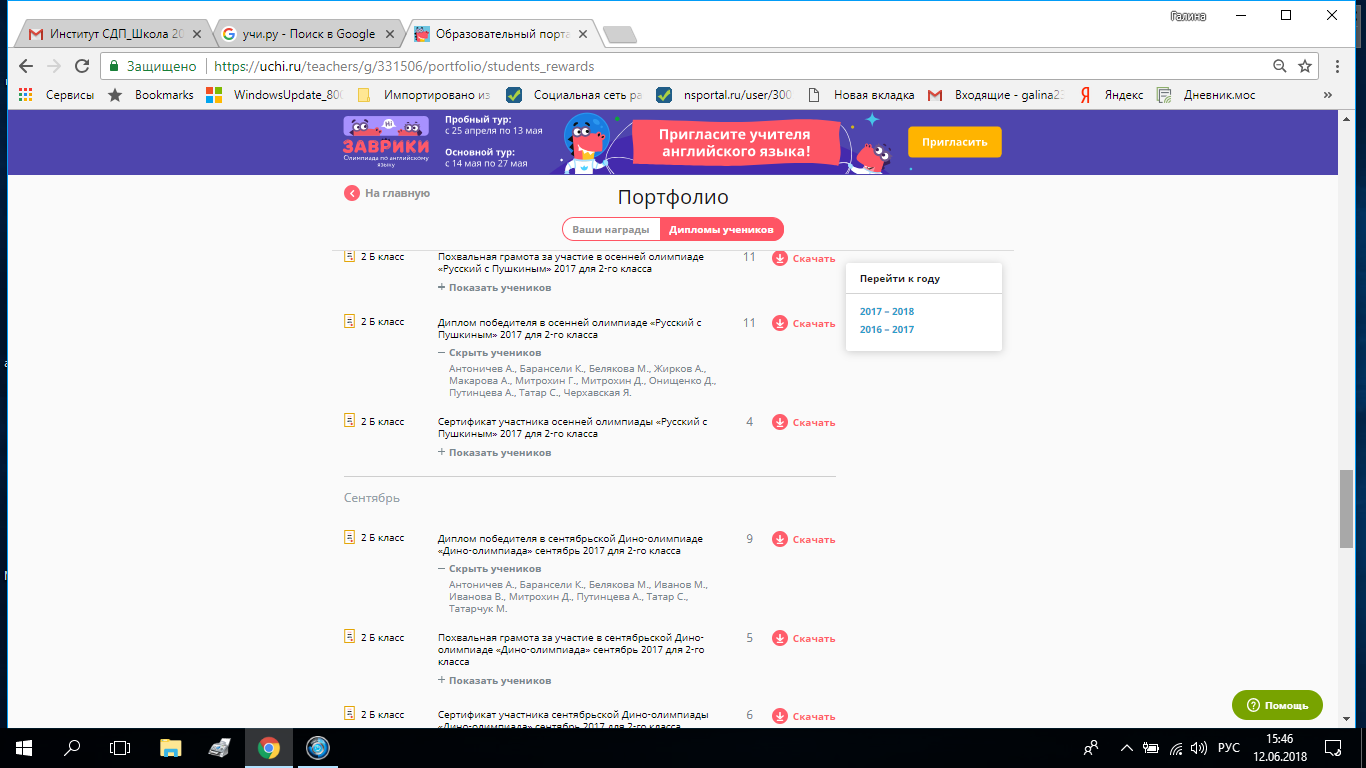Click the red back arrow icon by На главную
1366x768 pixels.
[x=352, y=193]
